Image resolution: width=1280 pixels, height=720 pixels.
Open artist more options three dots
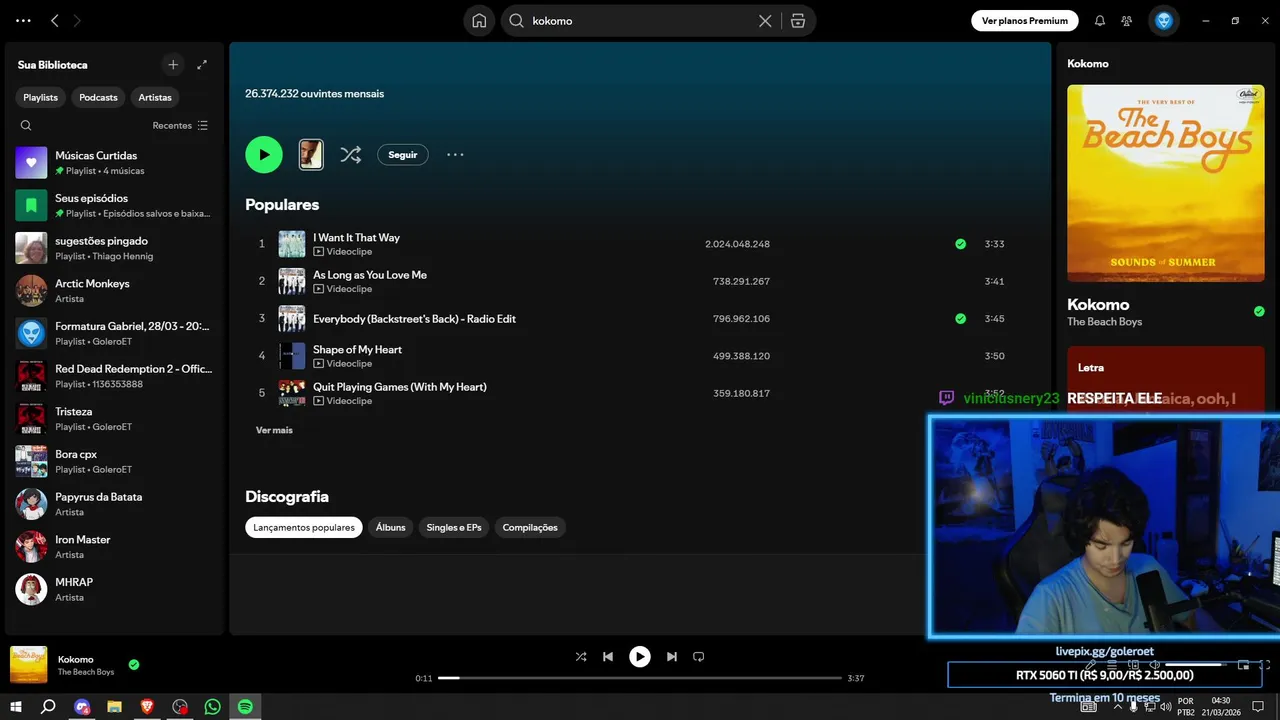coord(455,155)
